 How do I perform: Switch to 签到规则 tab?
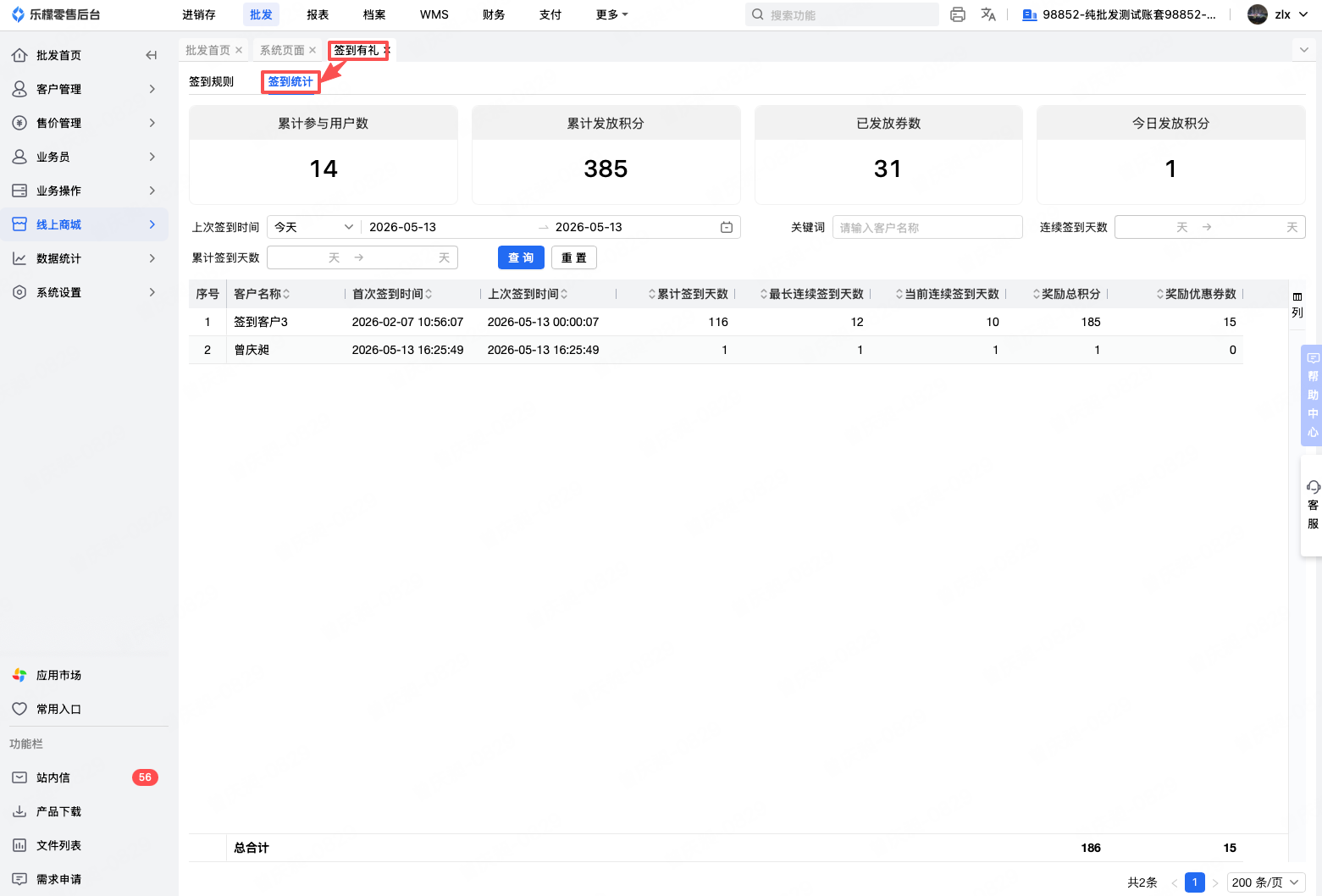pos(212,81)
